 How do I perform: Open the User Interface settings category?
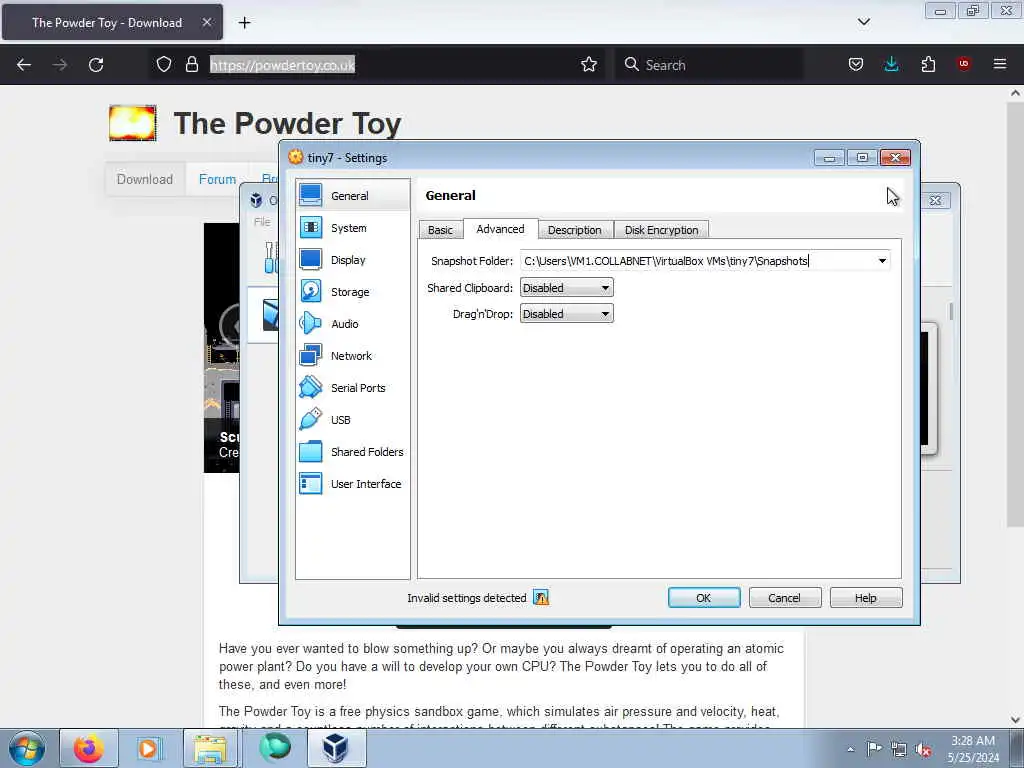pos(353,483)
